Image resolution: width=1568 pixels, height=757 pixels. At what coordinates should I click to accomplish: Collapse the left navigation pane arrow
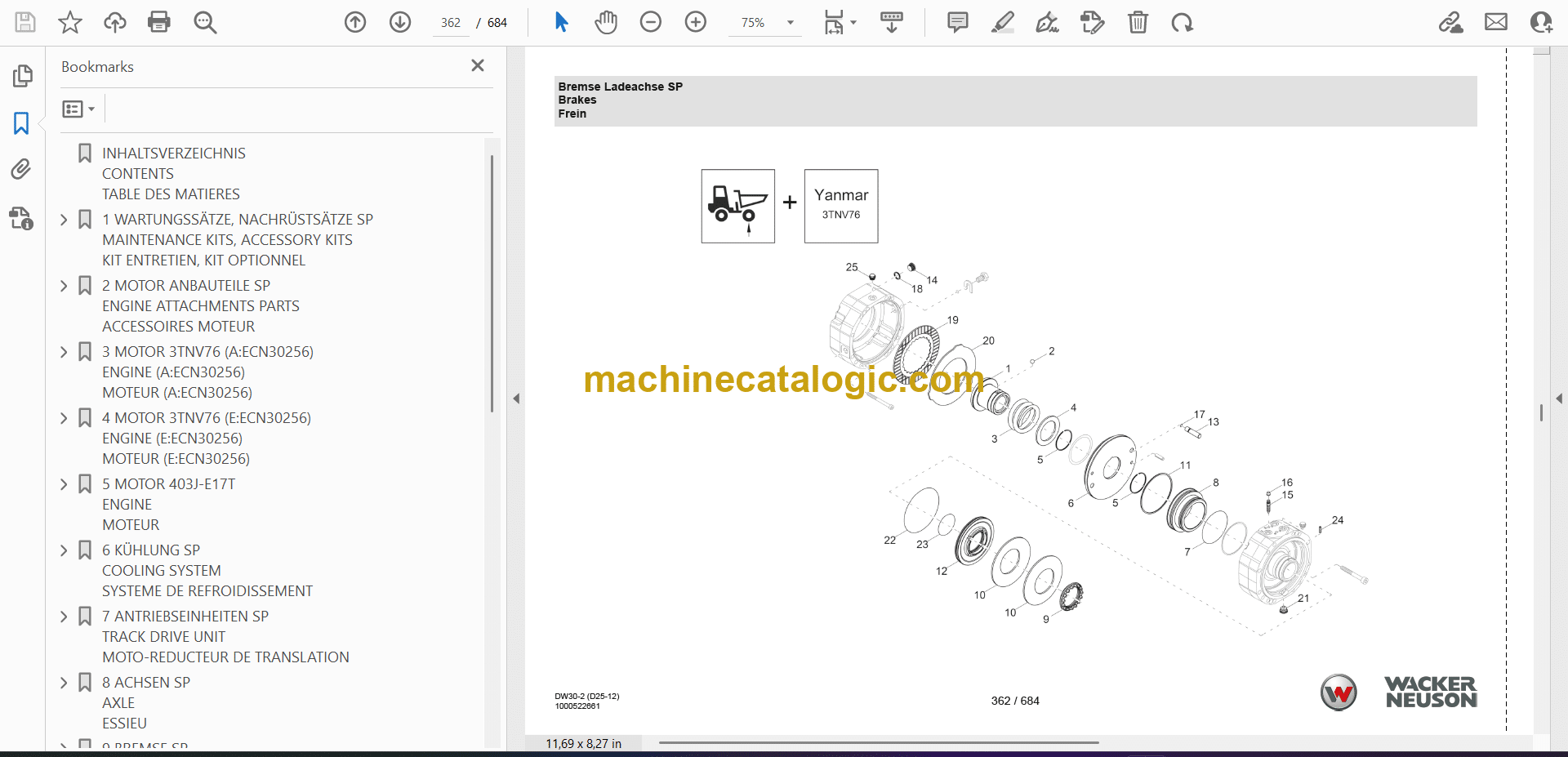click(x=516, y=399)
